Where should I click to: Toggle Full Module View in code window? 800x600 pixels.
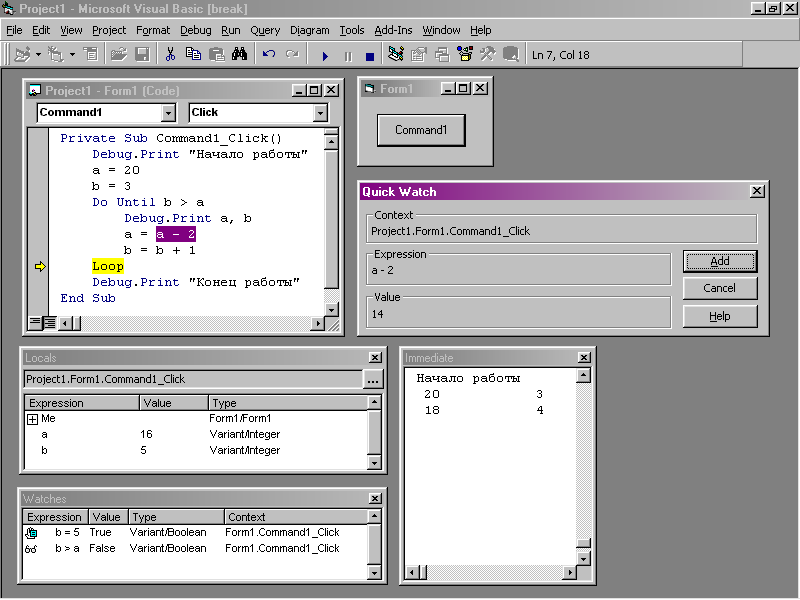49,323
